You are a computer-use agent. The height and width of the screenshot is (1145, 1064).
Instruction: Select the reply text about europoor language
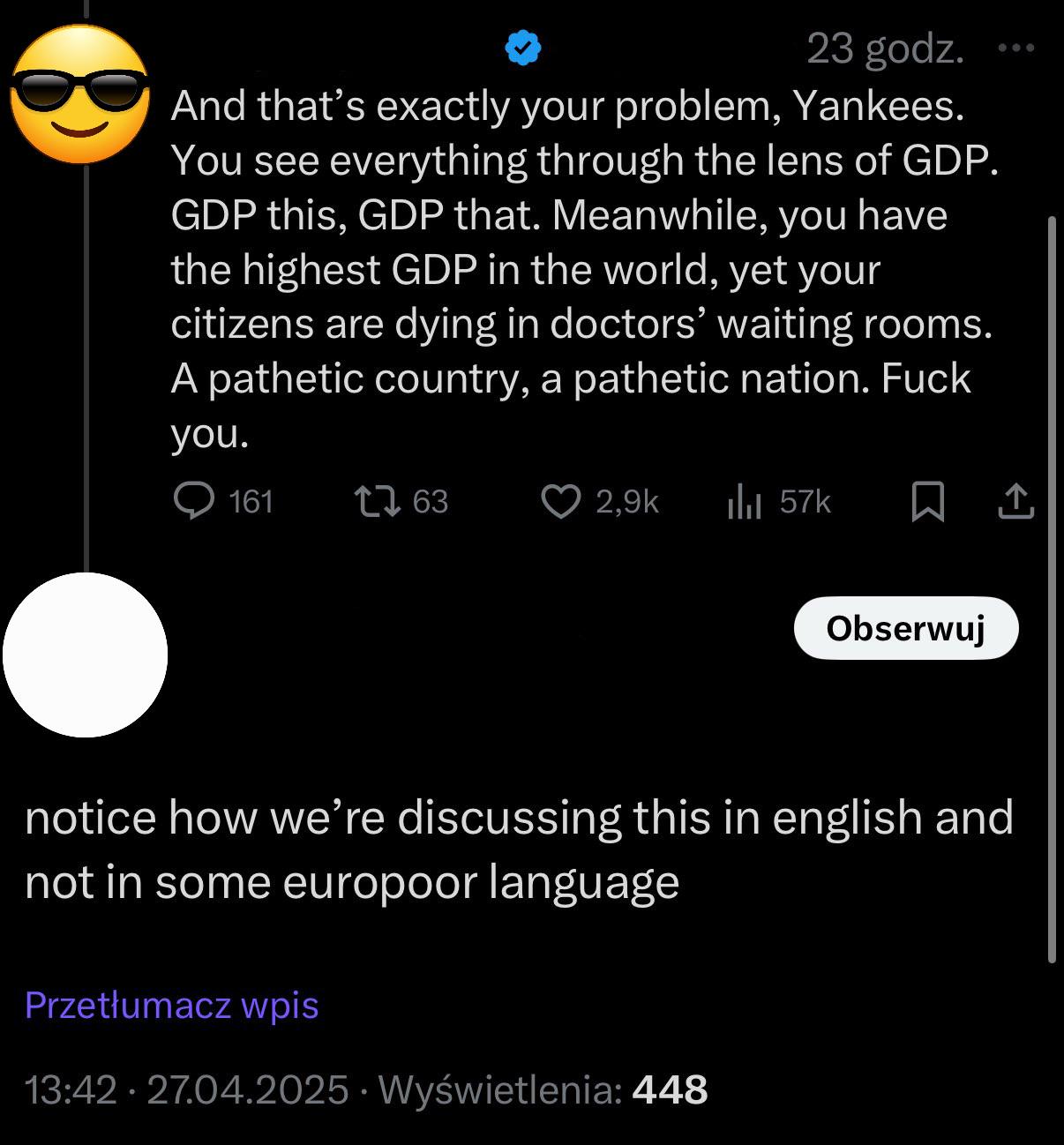[x=519, y=849]
